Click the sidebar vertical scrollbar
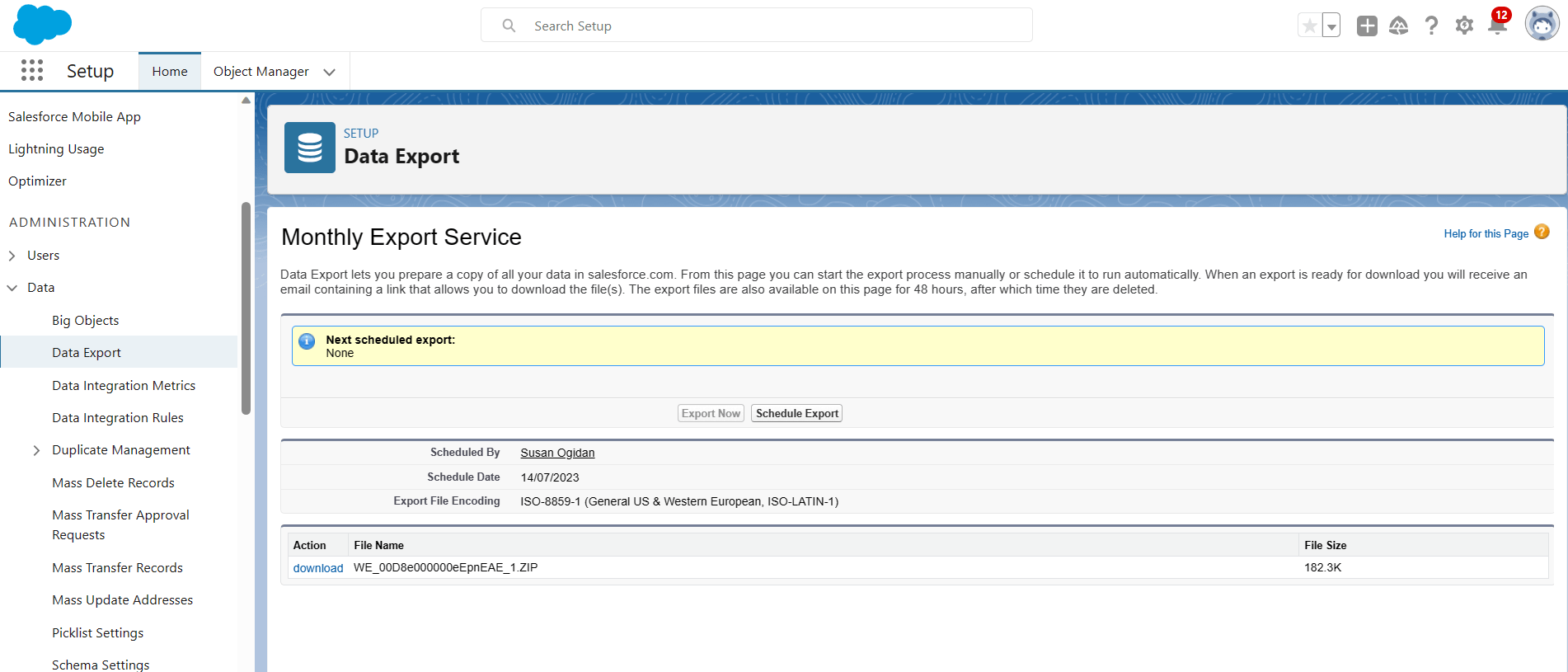The width and height of the screenshot is (1568, 672). click(x=246, y=308)
